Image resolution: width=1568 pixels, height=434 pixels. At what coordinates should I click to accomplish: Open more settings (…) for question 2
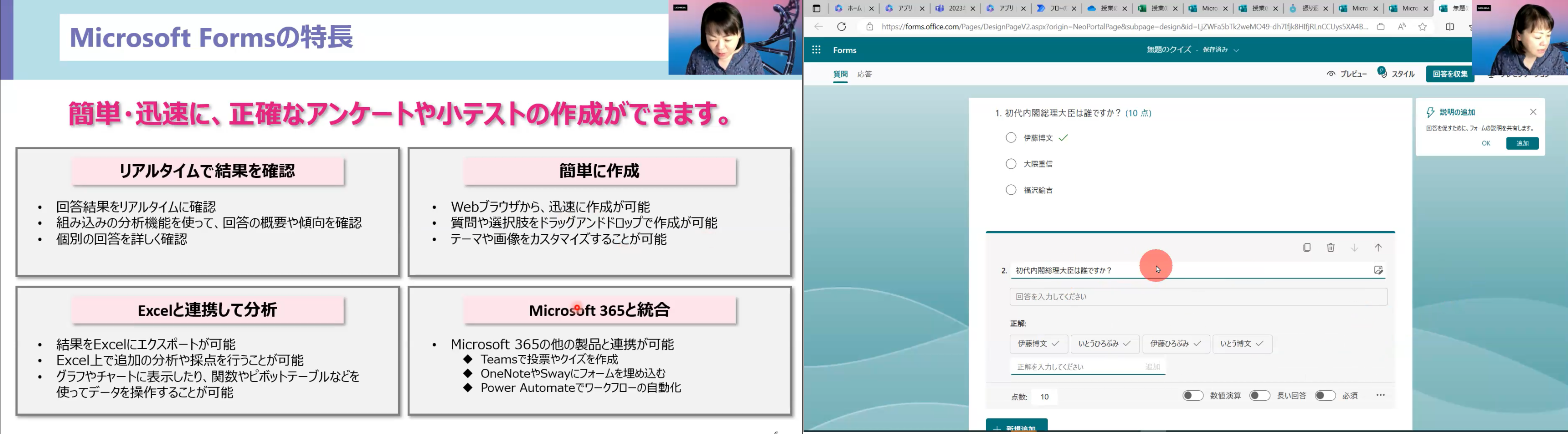(x=1381, y=395)
